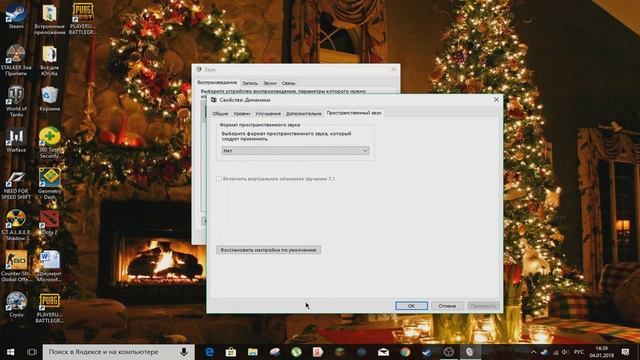This screenshot has height=360, width=640.
Task: Open the Recycle Bin icon
Action: click(49, 98)
